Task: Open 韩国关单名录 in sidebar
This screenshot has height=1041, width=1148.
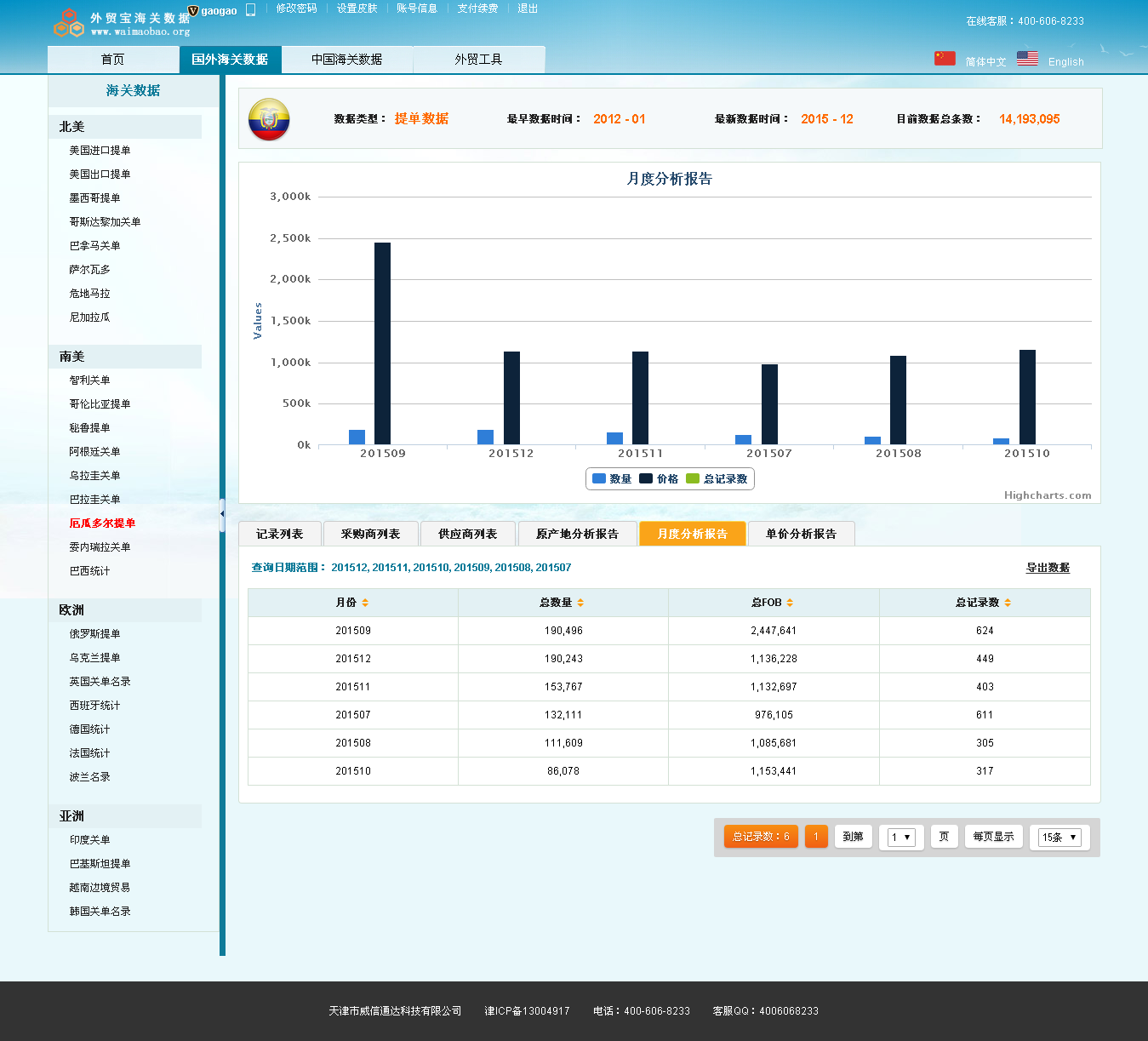Action: coord(100,912)
